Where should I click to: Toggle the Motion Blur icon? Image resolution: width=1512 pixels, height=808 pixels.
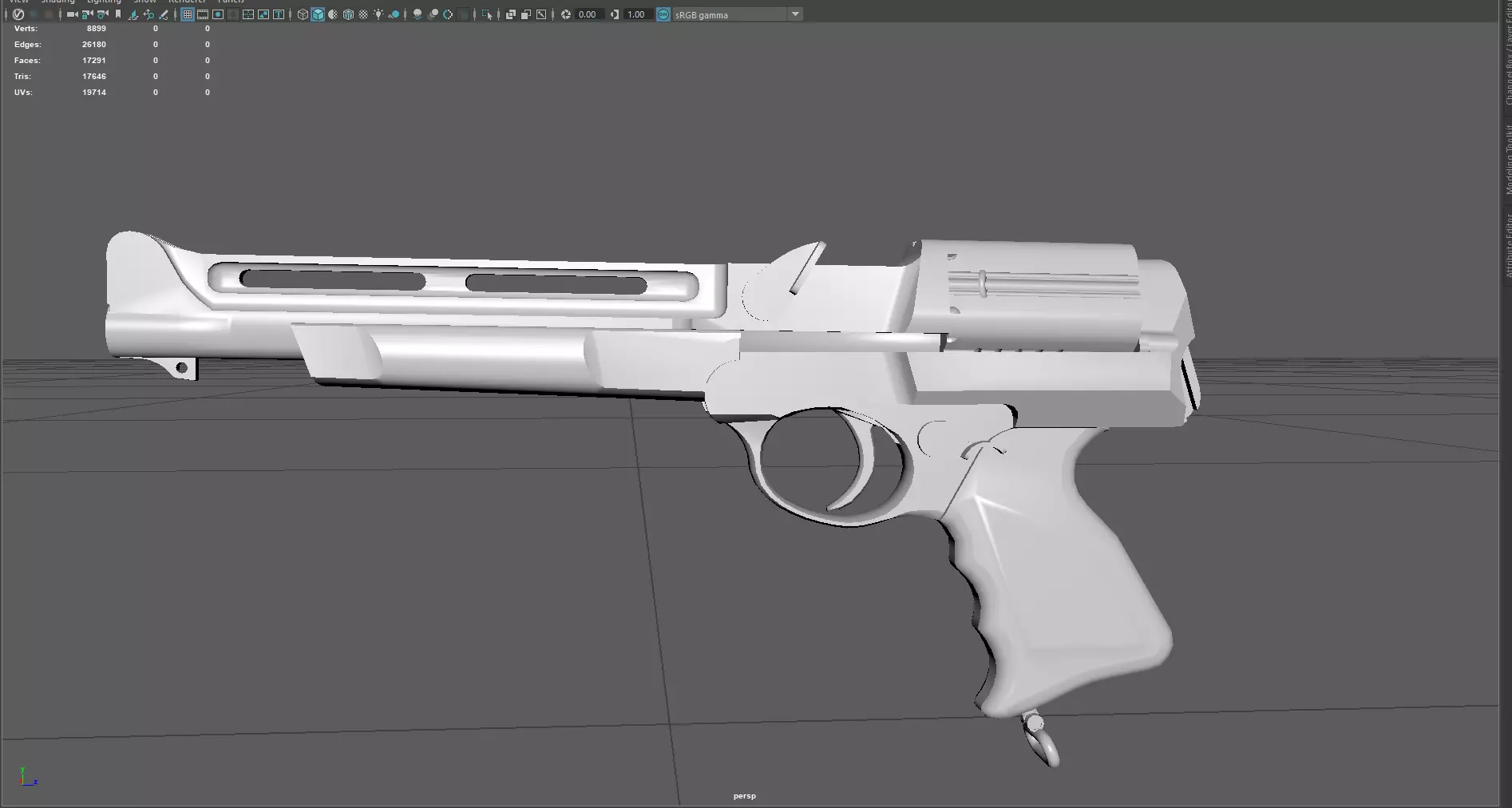pos(433,14)
